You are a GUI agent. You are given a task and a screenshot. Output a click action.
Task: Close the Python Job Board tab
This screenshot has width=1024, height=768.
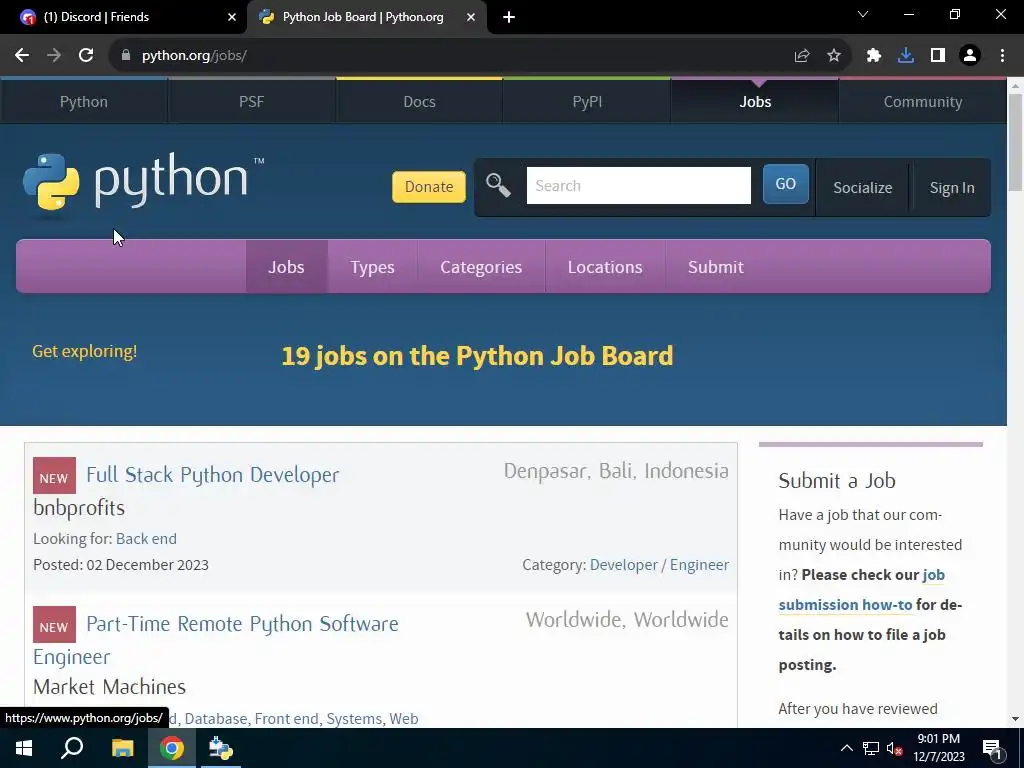[471, 18]
